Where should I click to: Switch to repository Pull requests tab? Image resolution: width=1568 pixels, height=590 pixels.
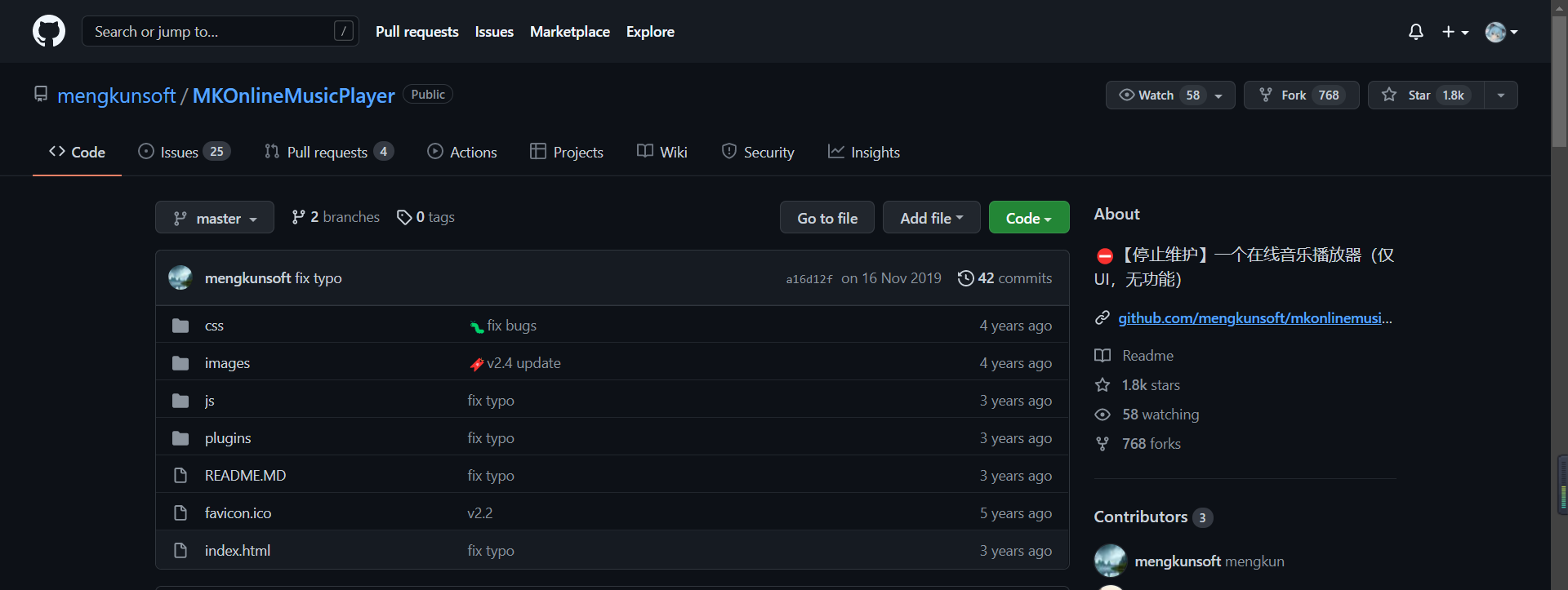point(329,152)
